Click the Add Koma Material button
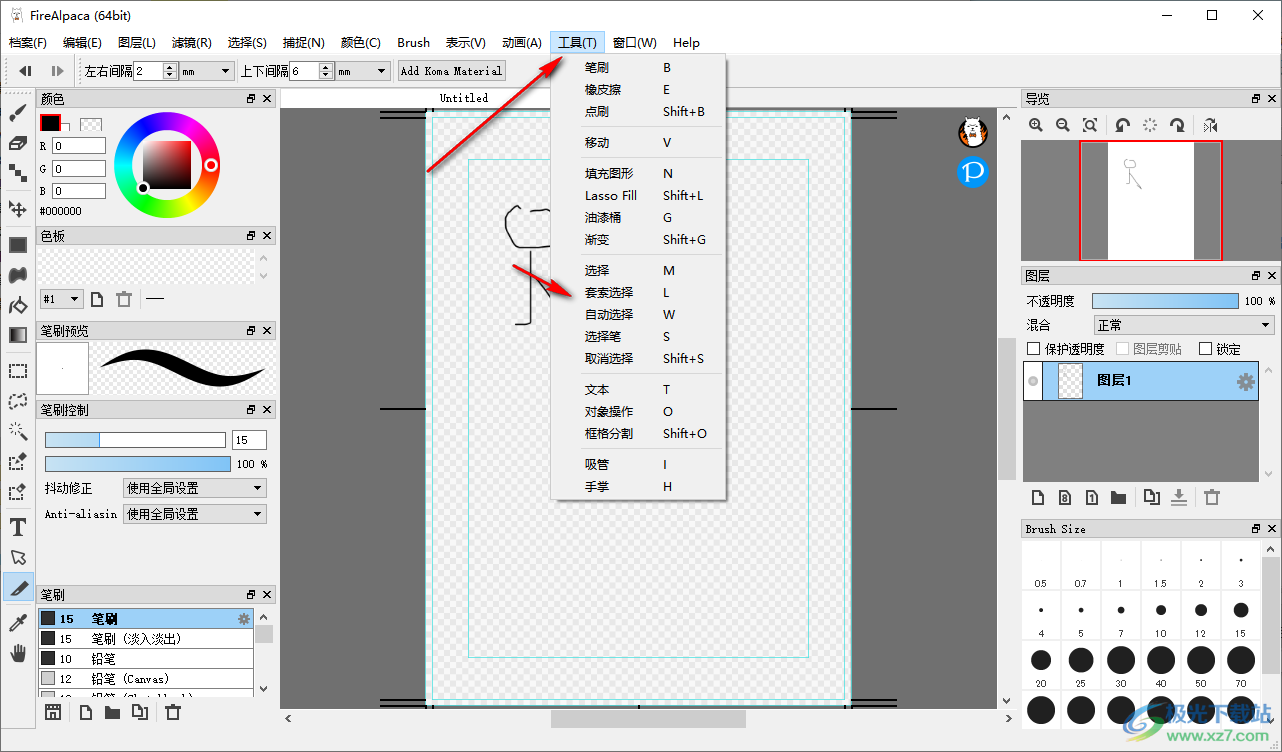The width and height of the screenshot is (1282, 752). coord(452,71)
